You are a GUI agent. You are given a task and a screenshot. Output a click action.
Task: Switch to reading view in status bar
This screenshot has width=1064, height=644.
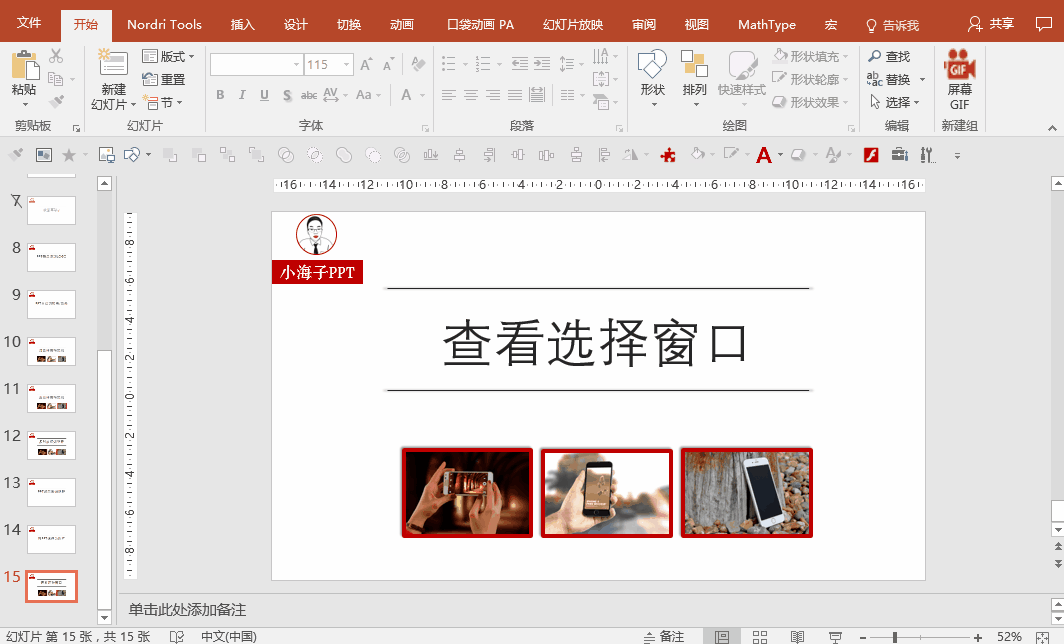click(x=797, y=637)
